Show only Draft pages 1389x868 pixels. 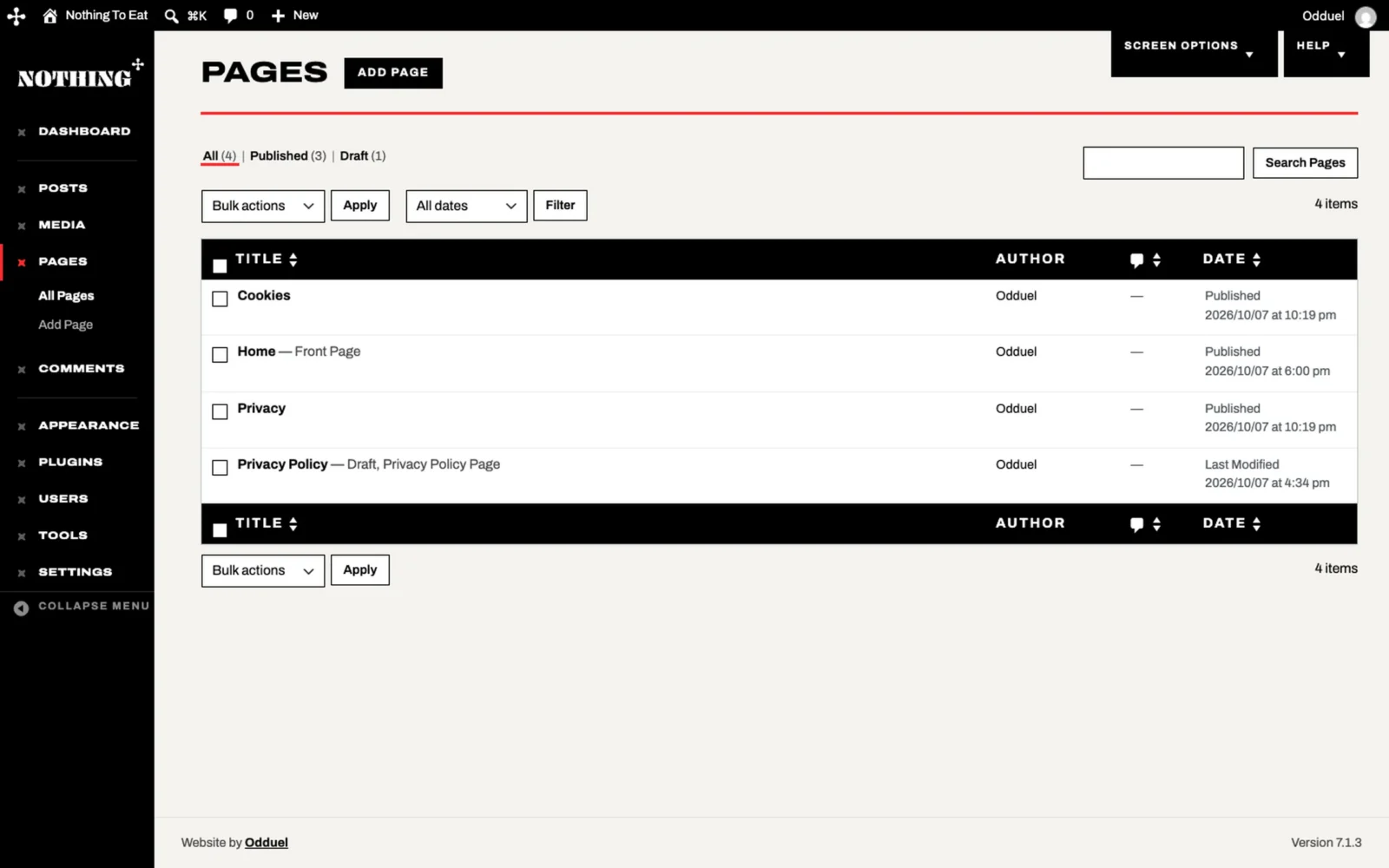pyautogui.click(x=353, y=155)
